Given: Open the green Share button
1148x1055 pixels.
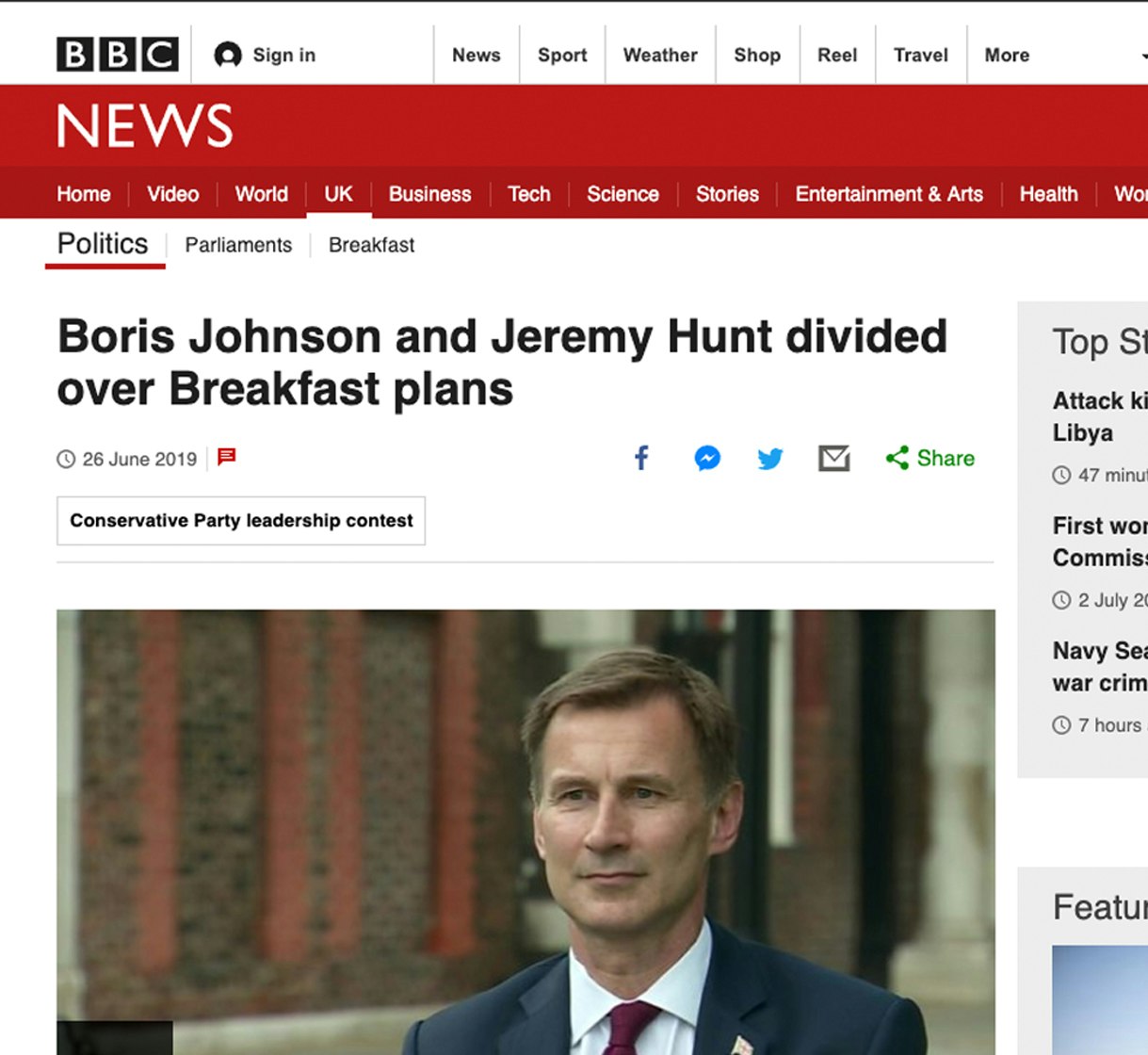Looking at the screenshot, I should (930, 459).
